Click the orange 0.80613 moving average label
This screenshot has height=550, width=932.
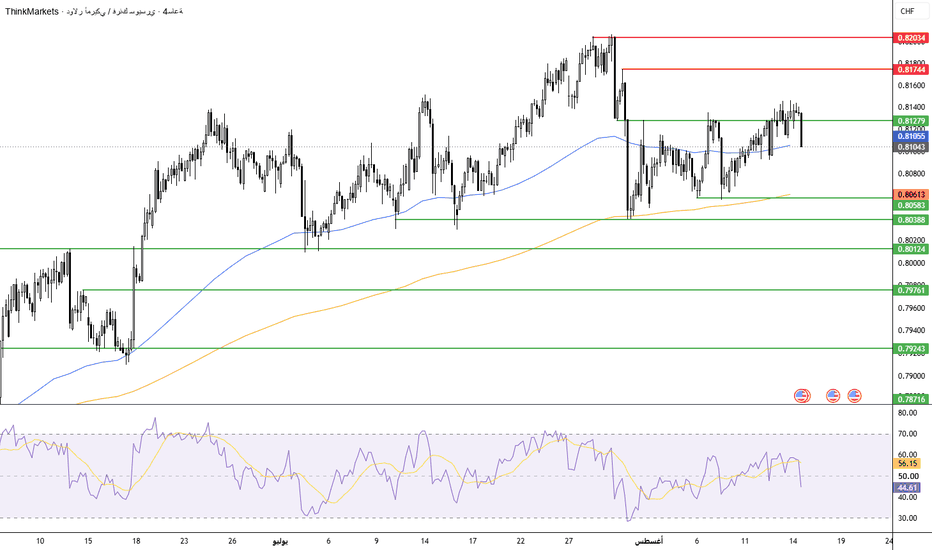[911, 194]
